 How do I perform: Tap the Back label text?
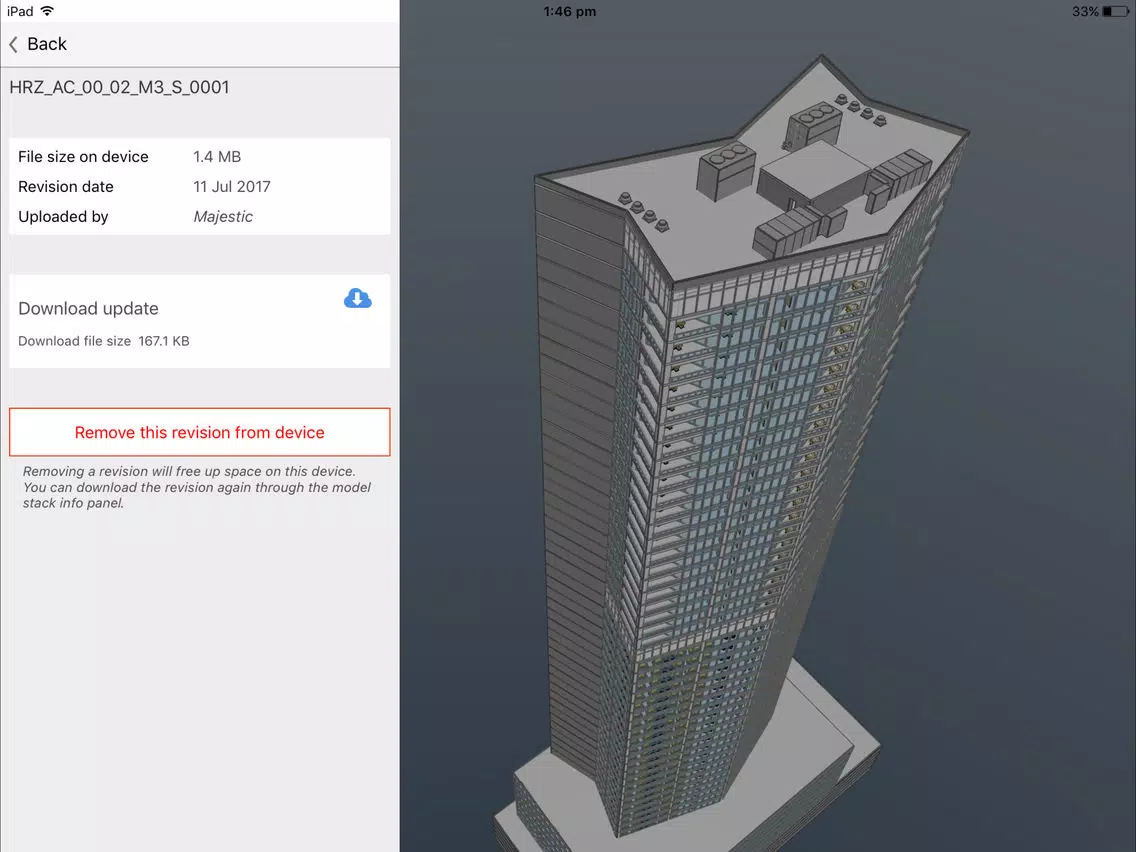coord(47,44)
